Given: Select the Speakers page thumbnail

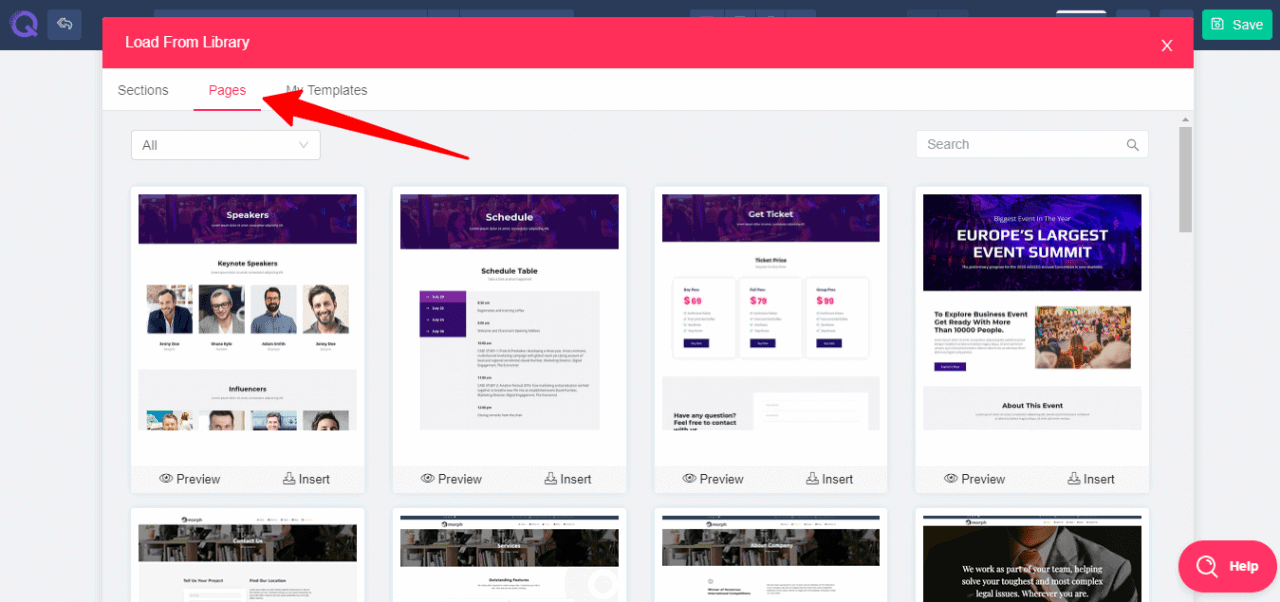Looking at the screenshot, I should [x=247, y=312].
